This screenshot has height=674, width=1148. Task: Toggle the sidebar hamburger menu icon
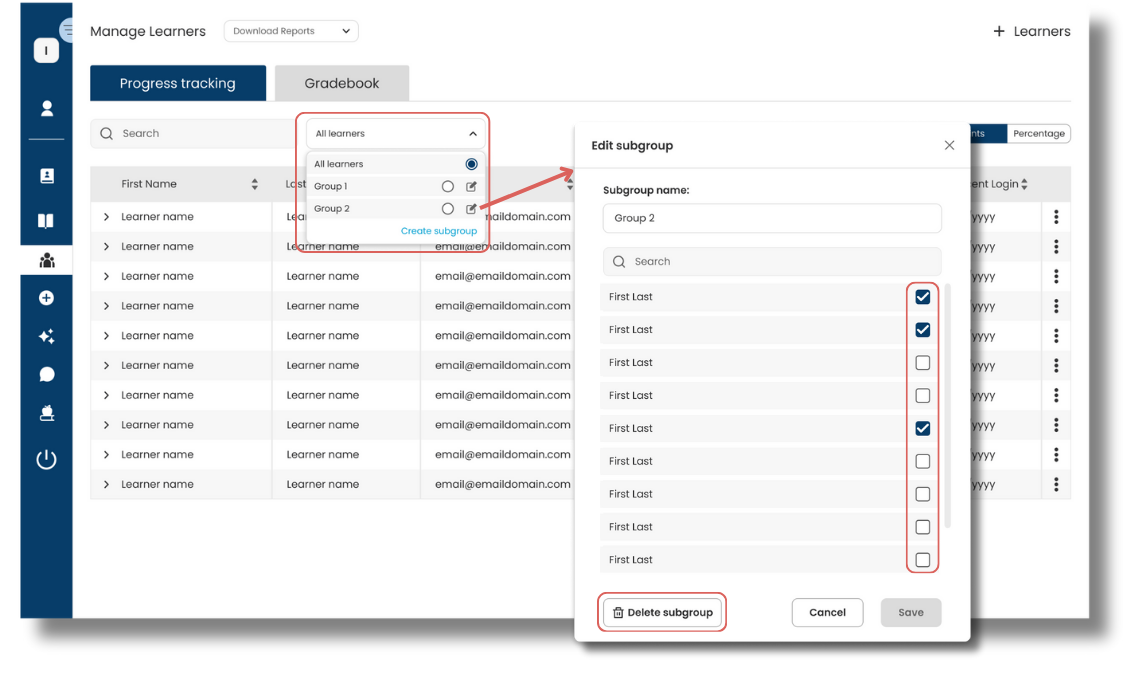[67, 30]
